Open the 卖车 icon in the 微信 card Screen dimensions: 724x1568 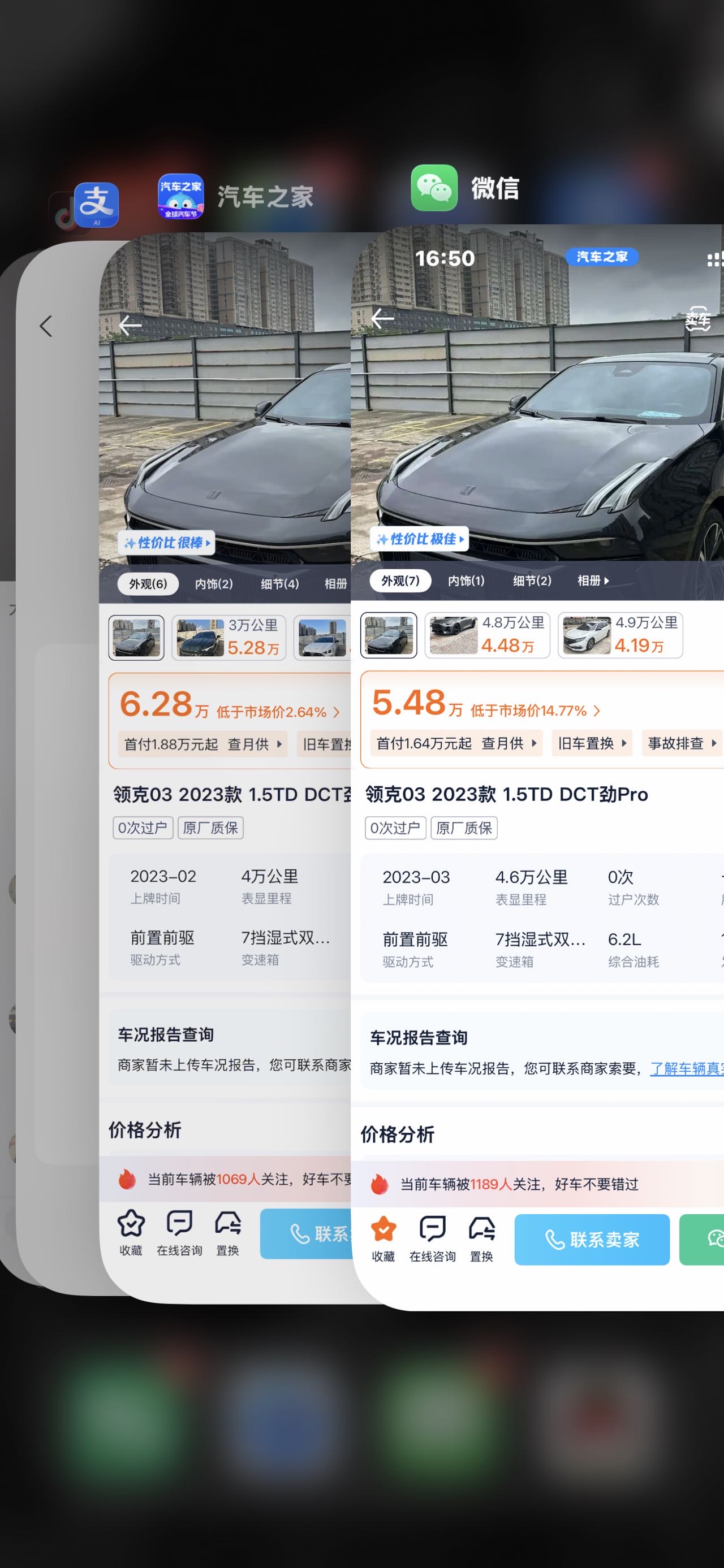pos(698,319)
